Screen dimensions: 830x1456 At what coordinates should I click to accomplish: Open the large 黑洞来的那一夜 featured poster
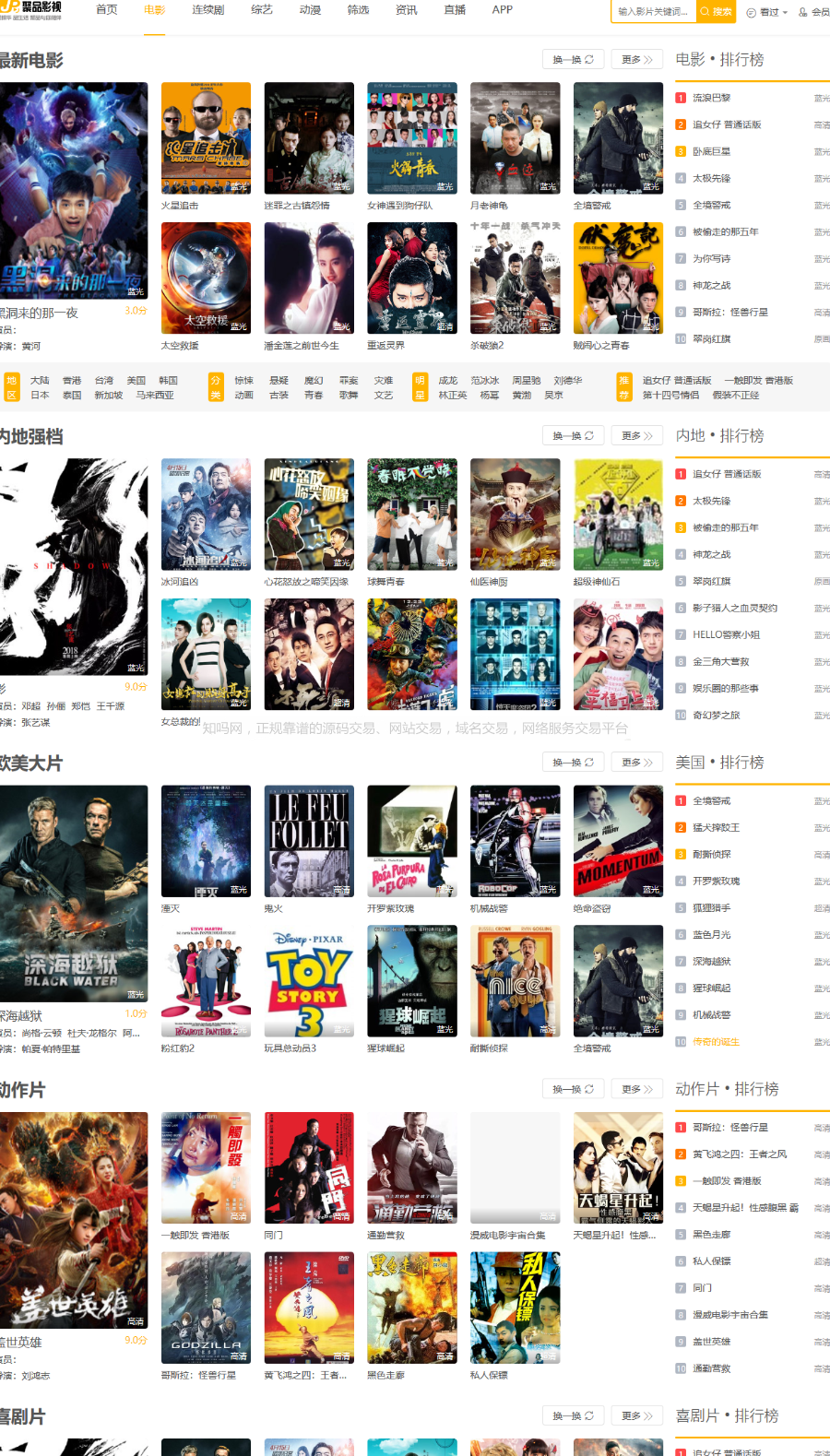coord(74,191)
